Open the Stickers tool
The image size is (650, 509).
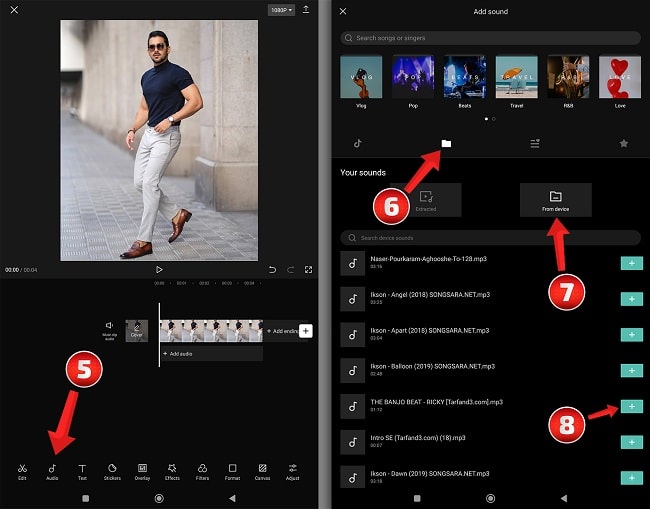(112, 472)
